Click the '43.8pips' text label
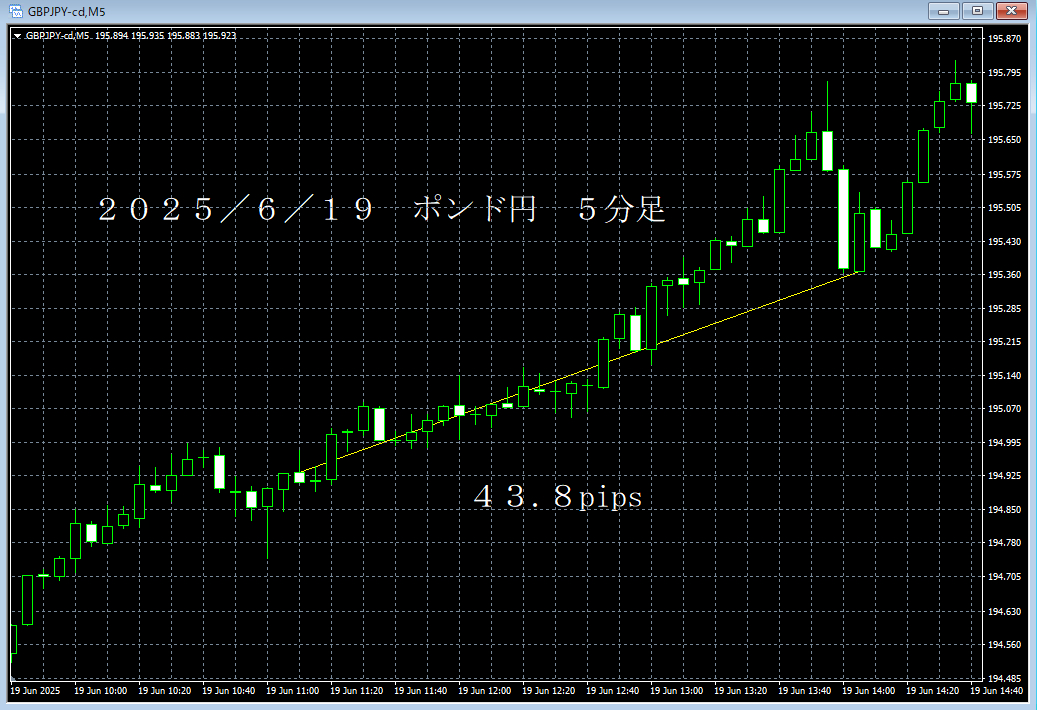This screenshot has width=1037, height=710. (x=558, y=496)
